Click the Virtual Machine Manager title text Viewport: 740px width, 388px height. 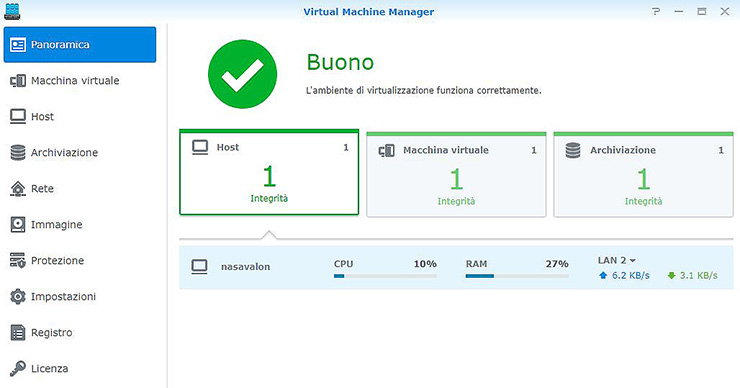point(369,12)
